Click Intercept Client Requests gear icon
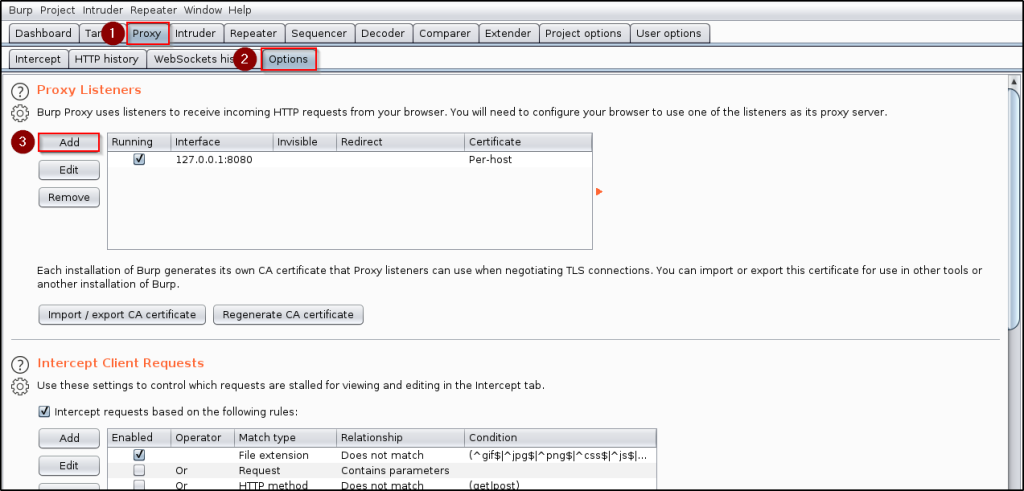The image size is (1024, 491). point(19,386)
